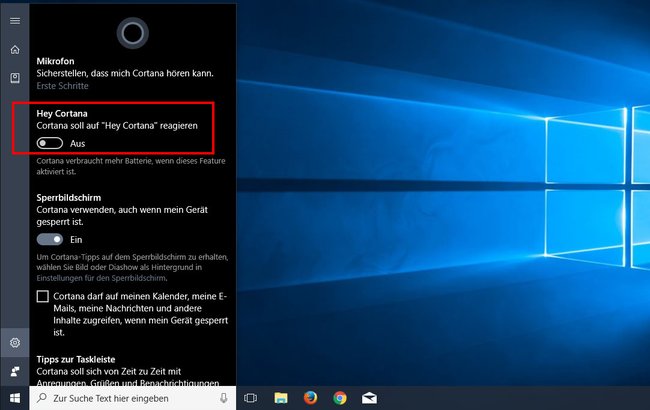Click the Cortana circle logo
This screenshot has width=650, height=410.
[133, 33]
